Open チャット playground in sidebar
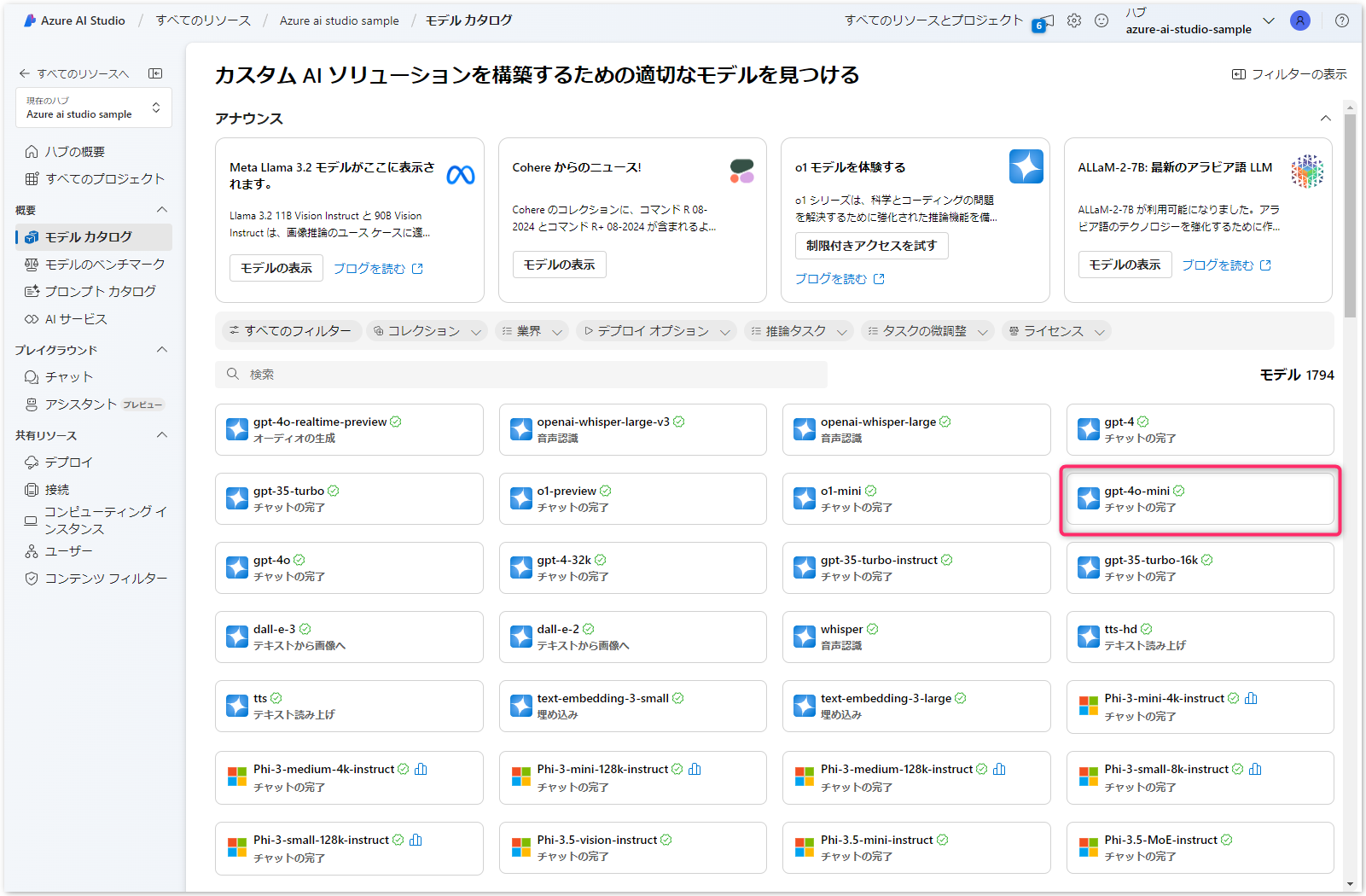Image resolution: width=1366 pixels, height=896 pixels. point(94,377)
